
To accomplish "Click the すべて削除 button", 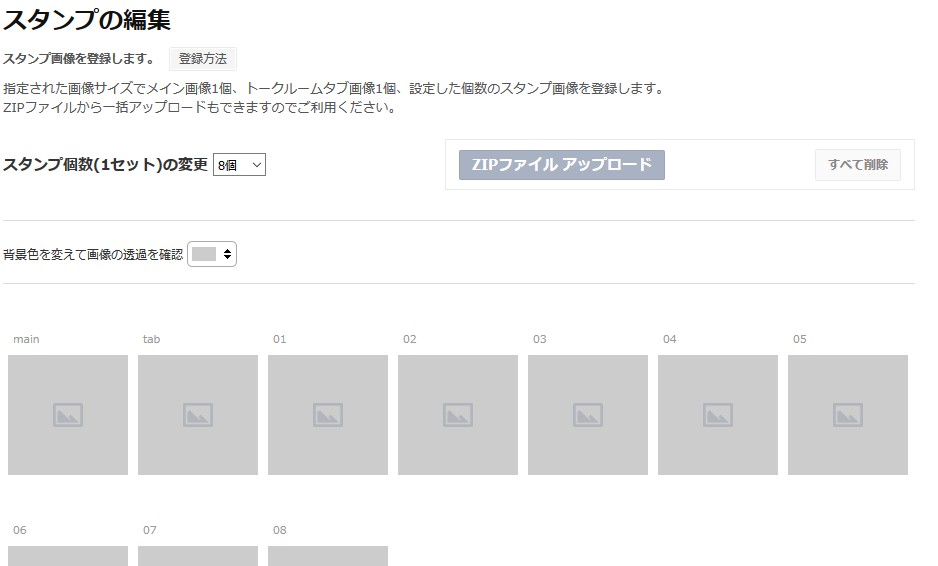I will 857,165.
